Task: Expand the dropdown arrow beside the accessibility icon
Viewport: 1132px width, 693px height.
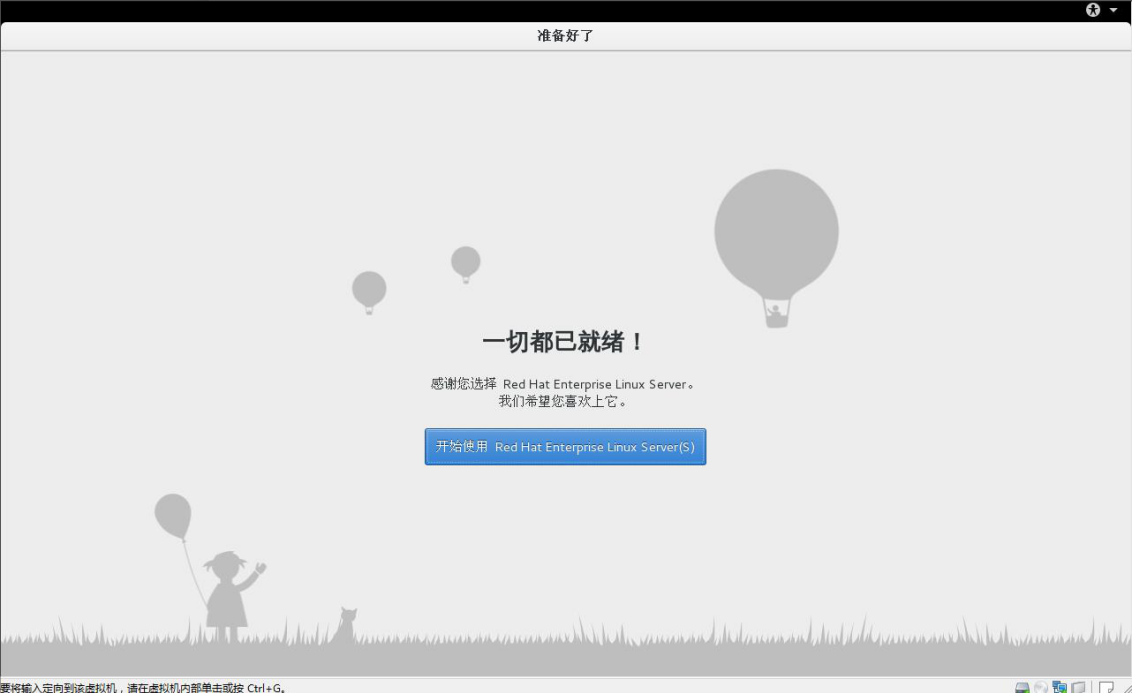Action: (x=1113, y=9)
